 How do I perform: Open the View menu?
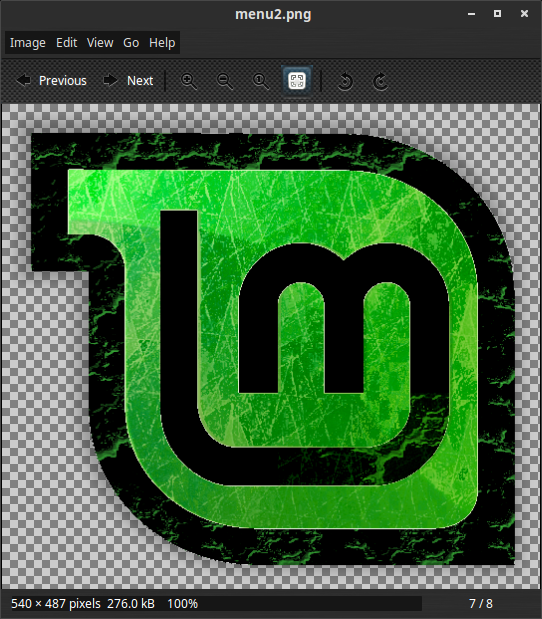(x=100, y=43)
